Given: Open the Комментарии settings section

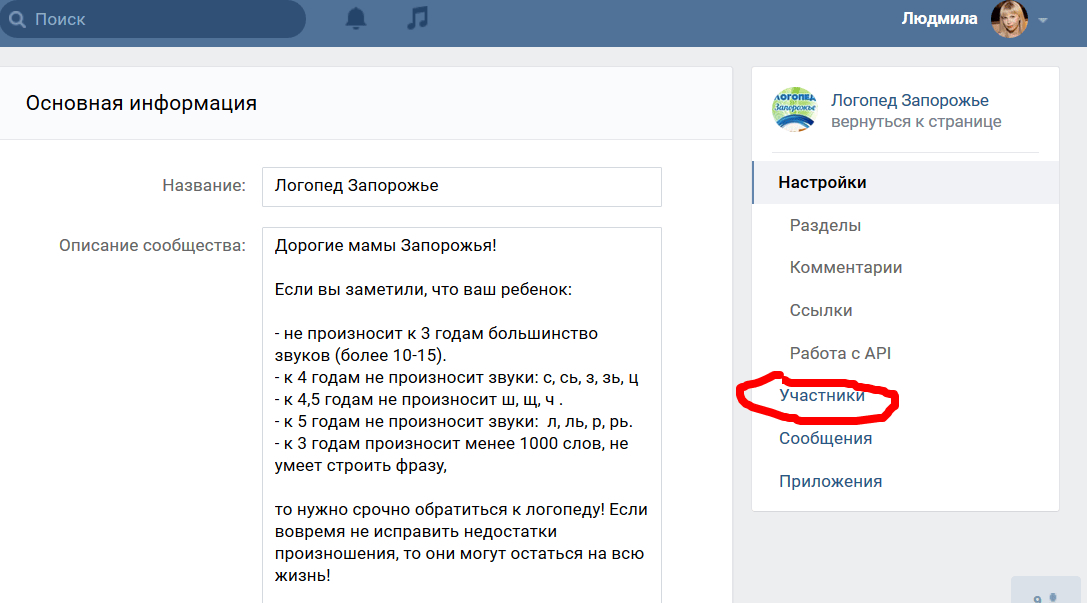Looking at the screenshot, I should pos(846,268).
